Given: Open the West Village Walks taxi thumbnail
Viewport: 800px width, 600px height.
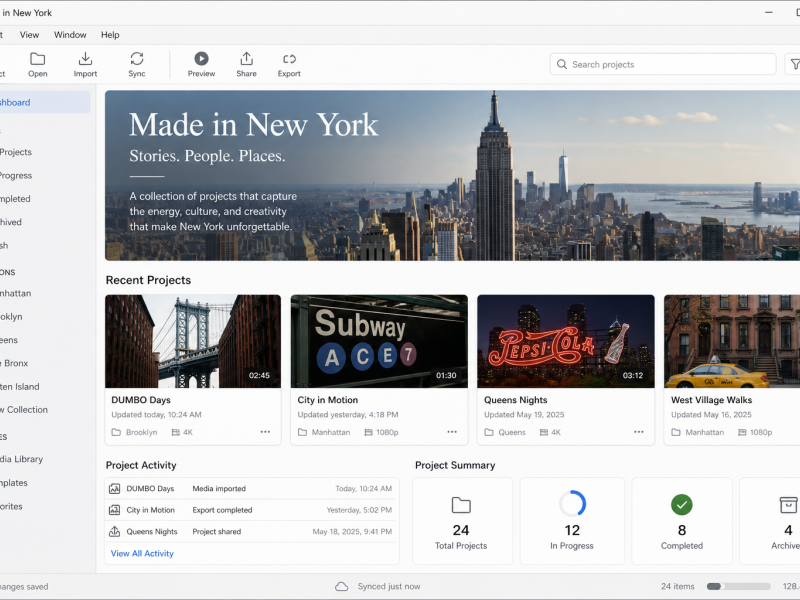Looking at the screenshot, I should pyautogui.click(x=732, y=341).
